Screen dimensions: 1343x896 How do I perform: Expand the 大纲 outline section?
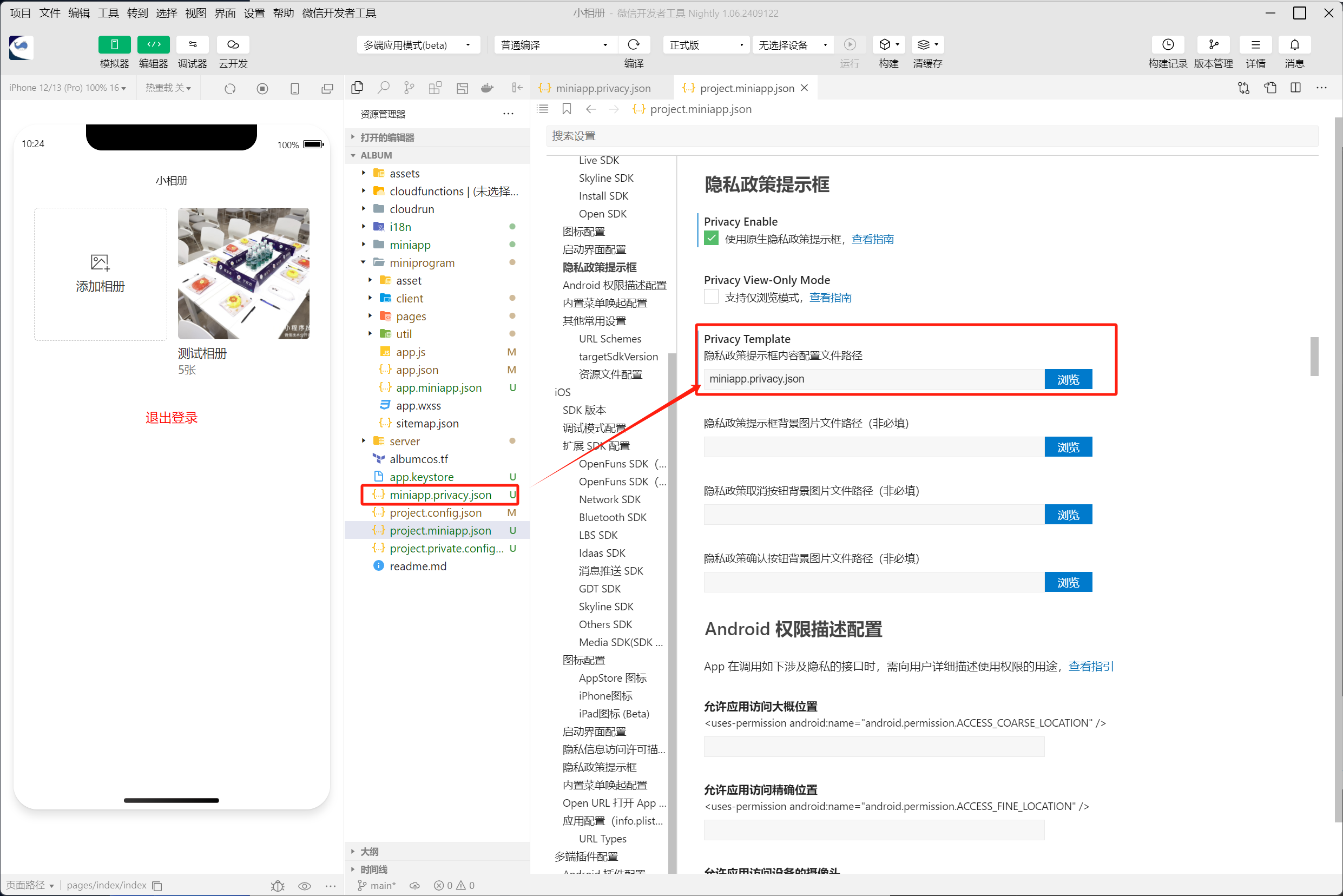tap(437, 852)
